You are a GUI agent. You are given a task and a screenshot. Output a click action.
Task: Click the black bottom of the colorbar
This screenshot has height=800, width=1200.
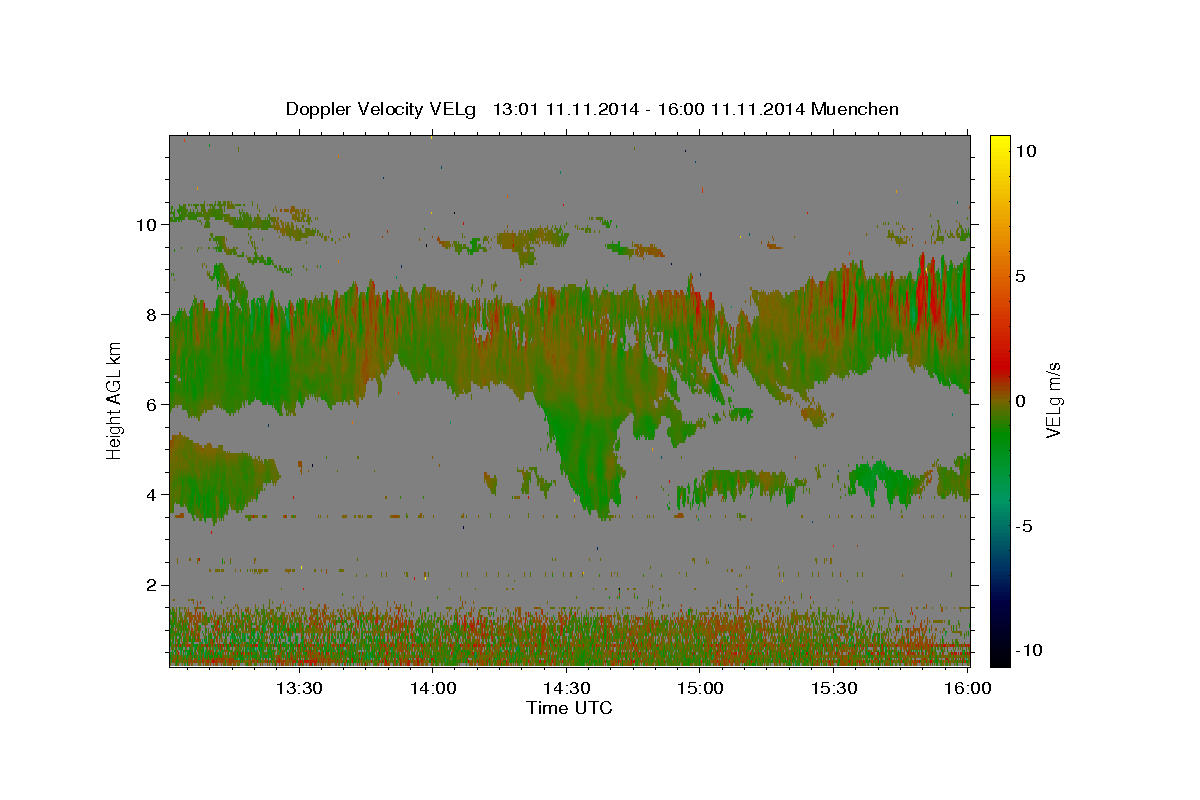999,655
